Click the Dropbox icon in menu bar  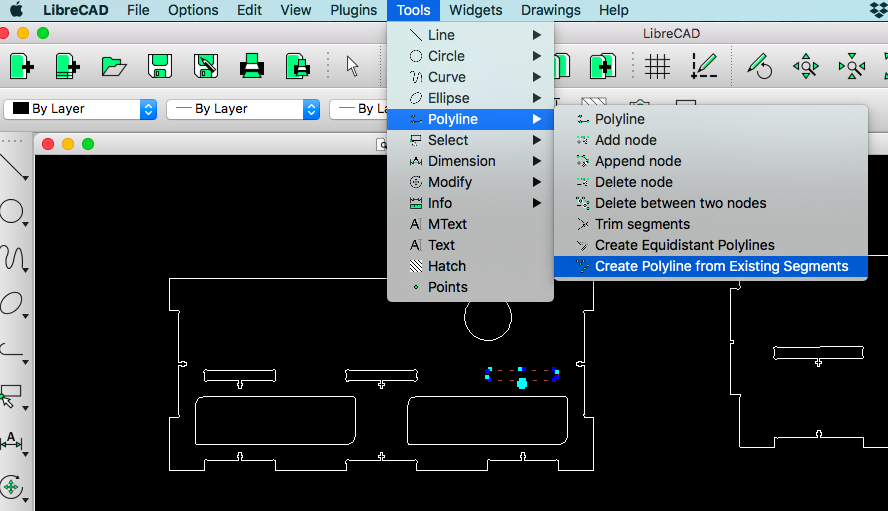pos(878,10)
